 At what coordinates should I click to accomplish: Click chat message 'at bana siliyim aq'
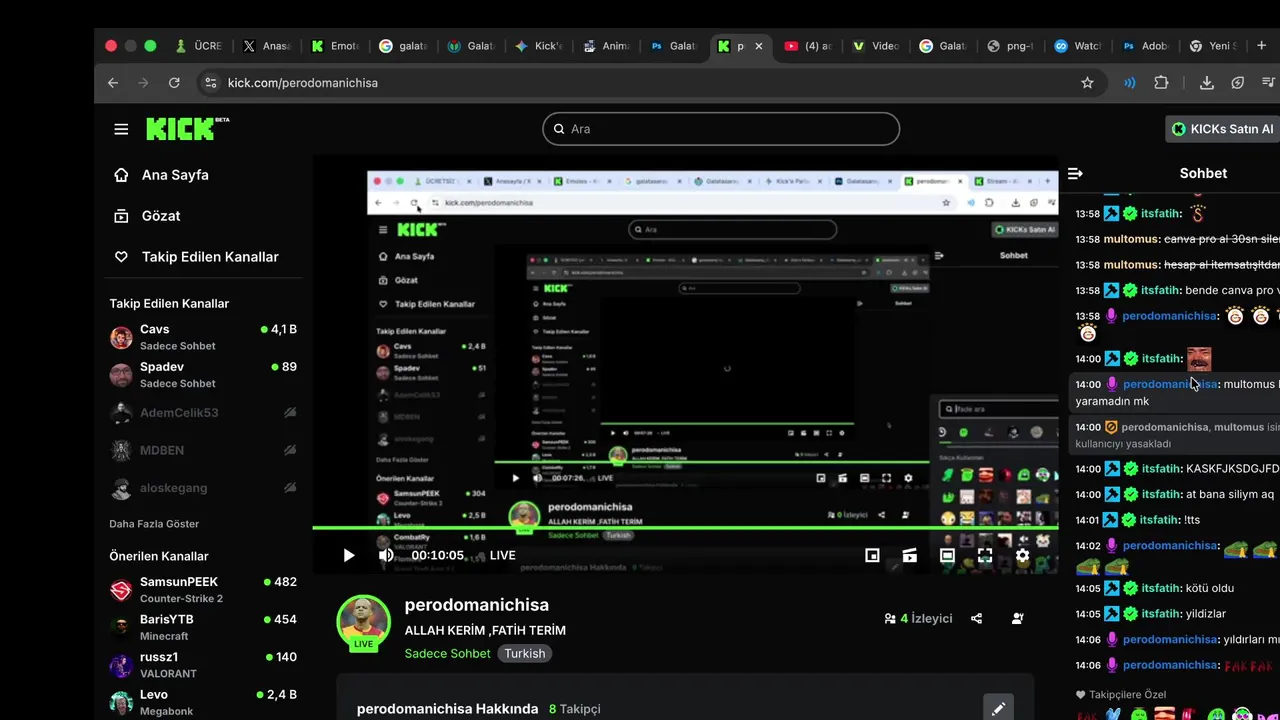tap(1230, 494)
